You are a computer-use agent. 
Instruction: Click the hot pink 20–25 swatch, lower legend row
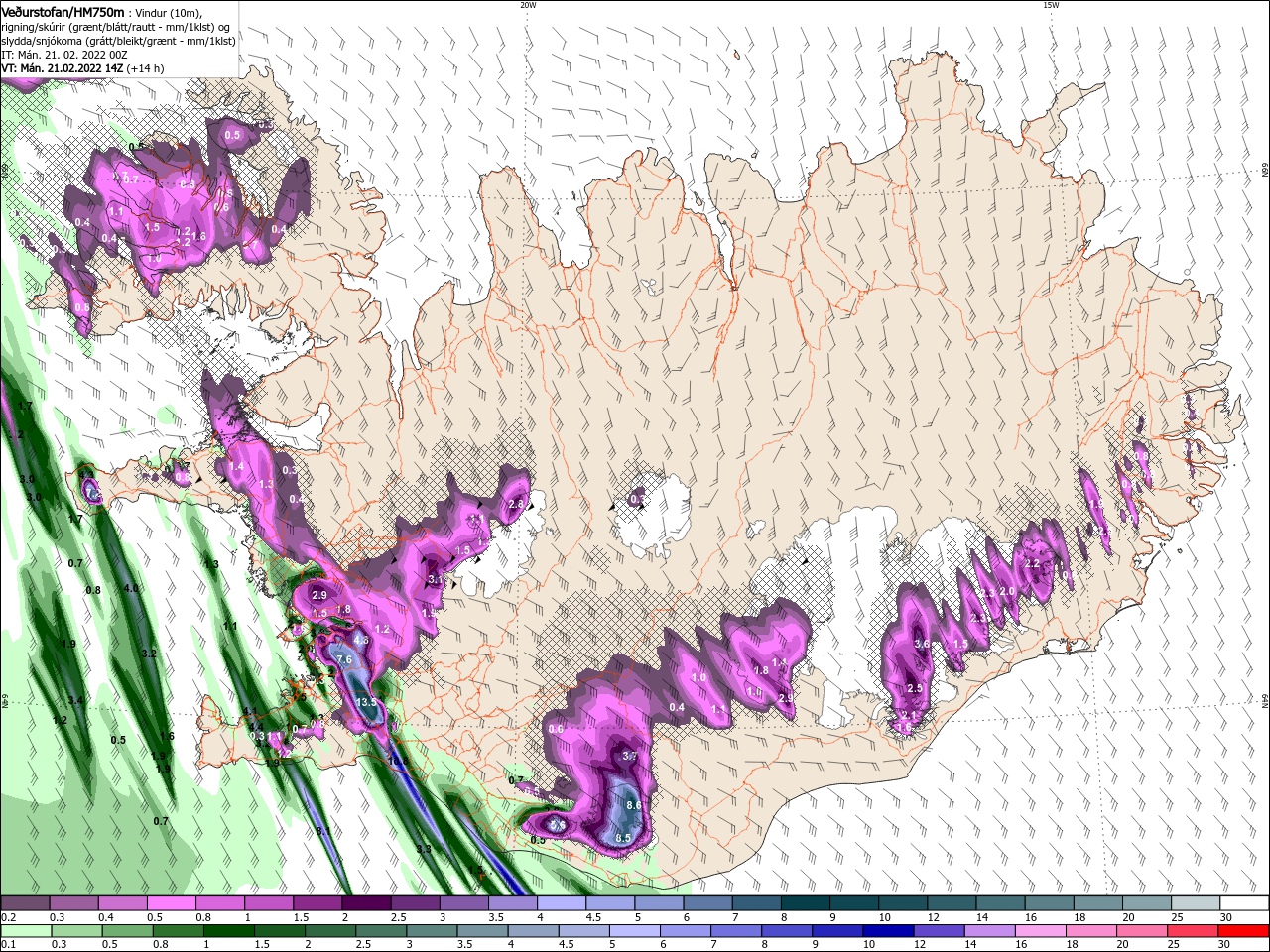point(1143,931)
